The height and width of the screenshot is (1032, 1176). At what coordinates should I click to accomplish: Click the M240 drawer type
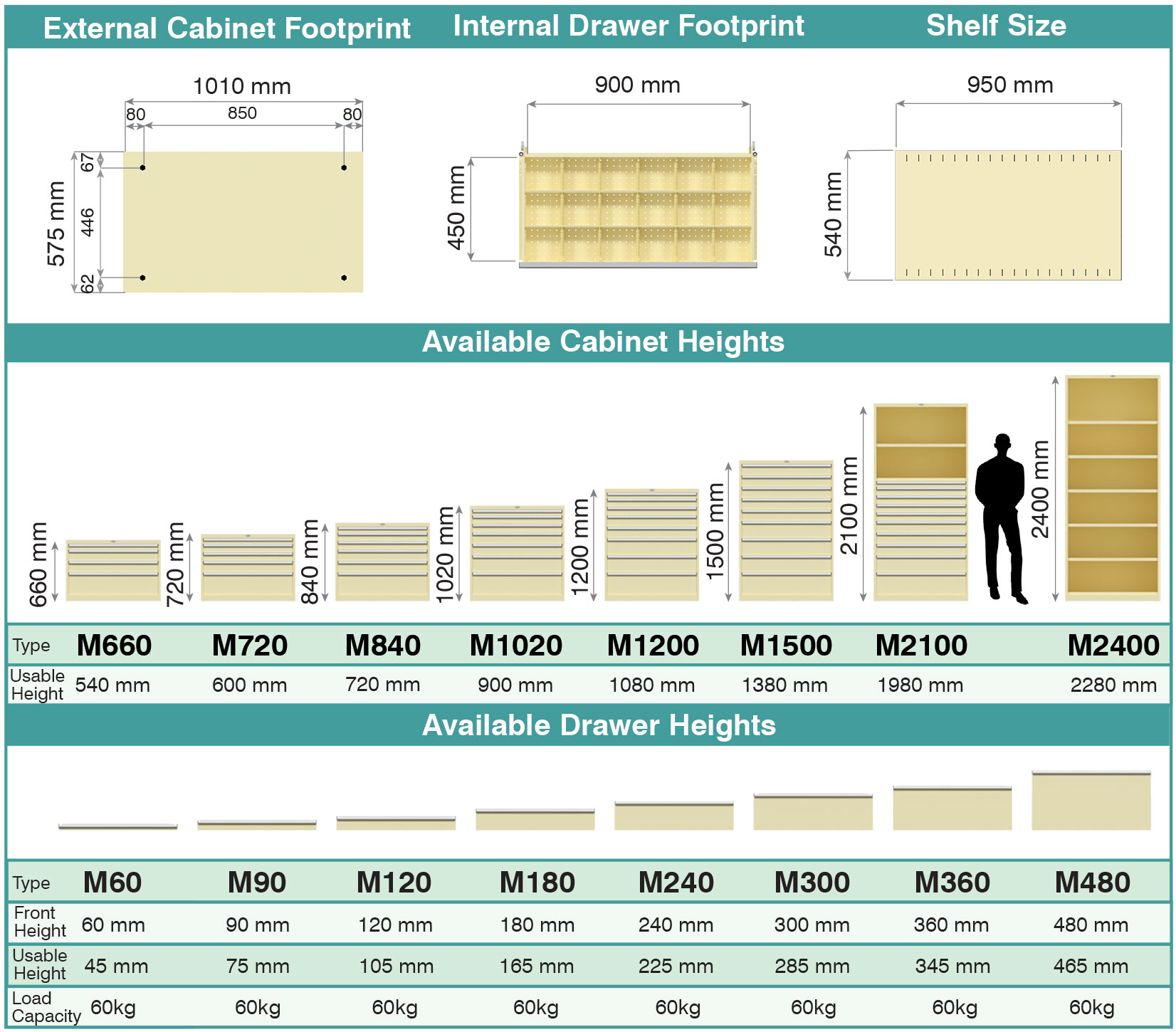tap(676, 883)
